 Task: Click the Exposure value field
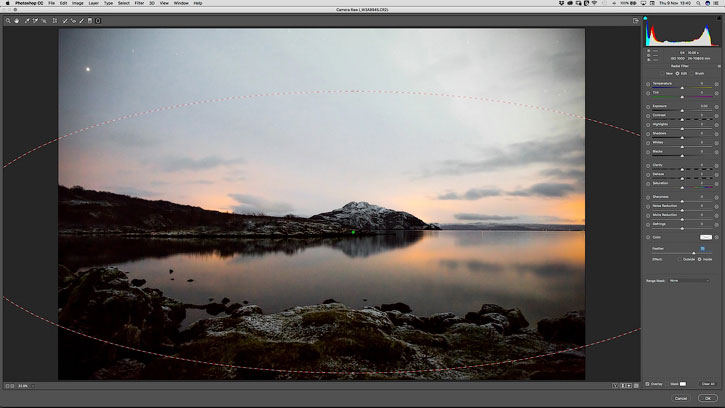point(705,106)
